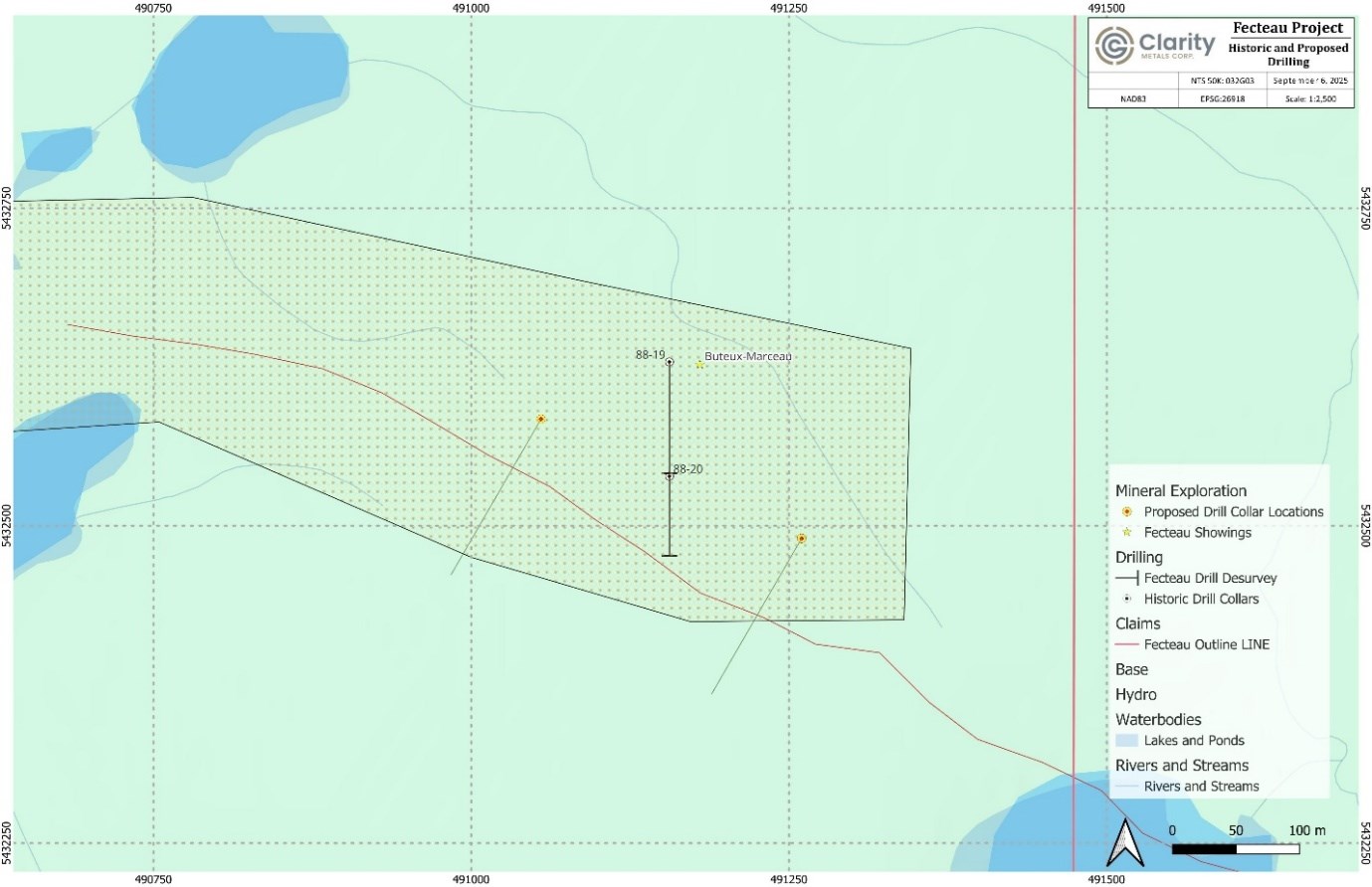Click the Clarity Metals Corp. logo

click(x=1154, y=45)
